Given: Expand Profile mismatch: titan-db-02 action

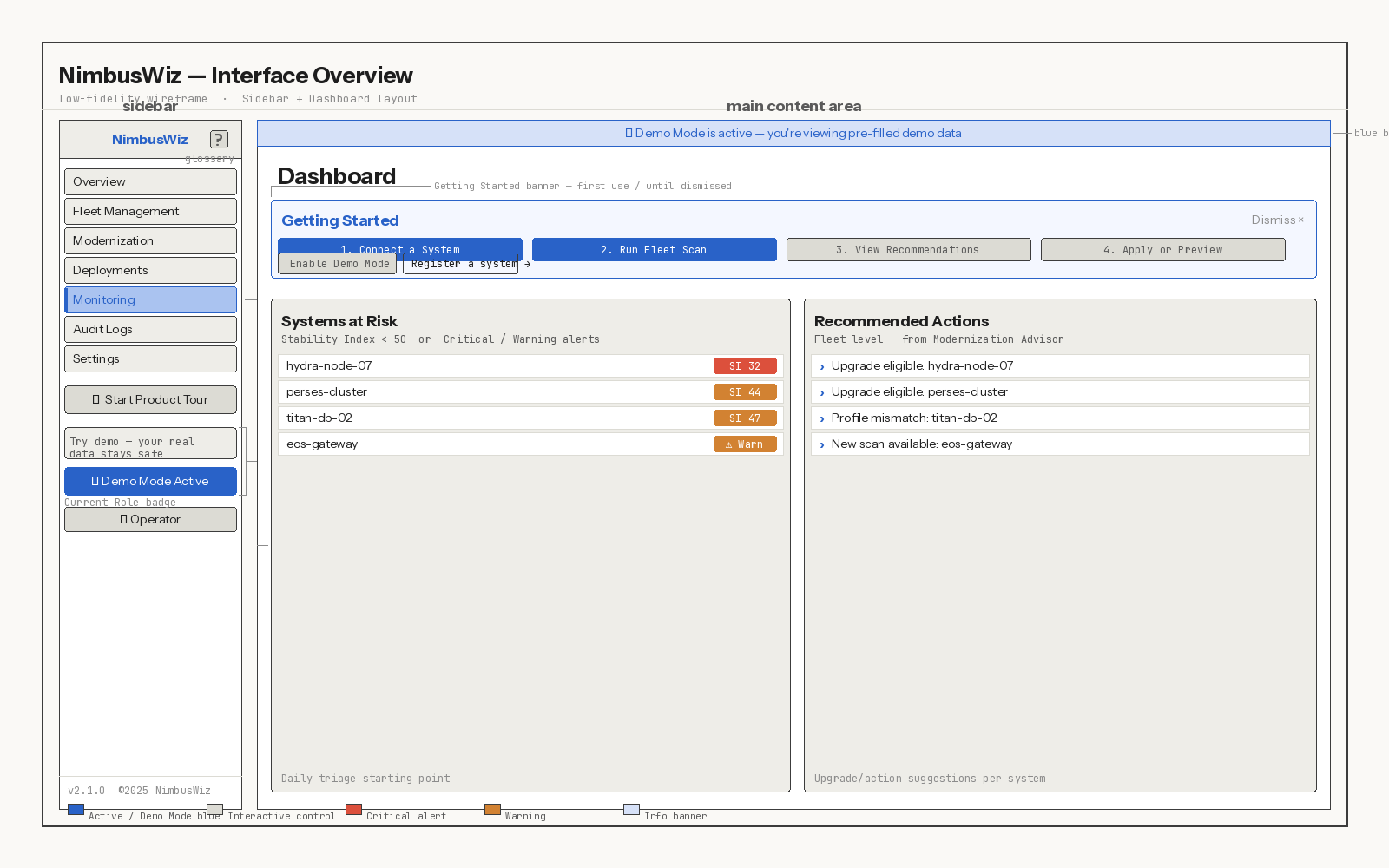Looking at the screenshot, I should coord(1060,418).
